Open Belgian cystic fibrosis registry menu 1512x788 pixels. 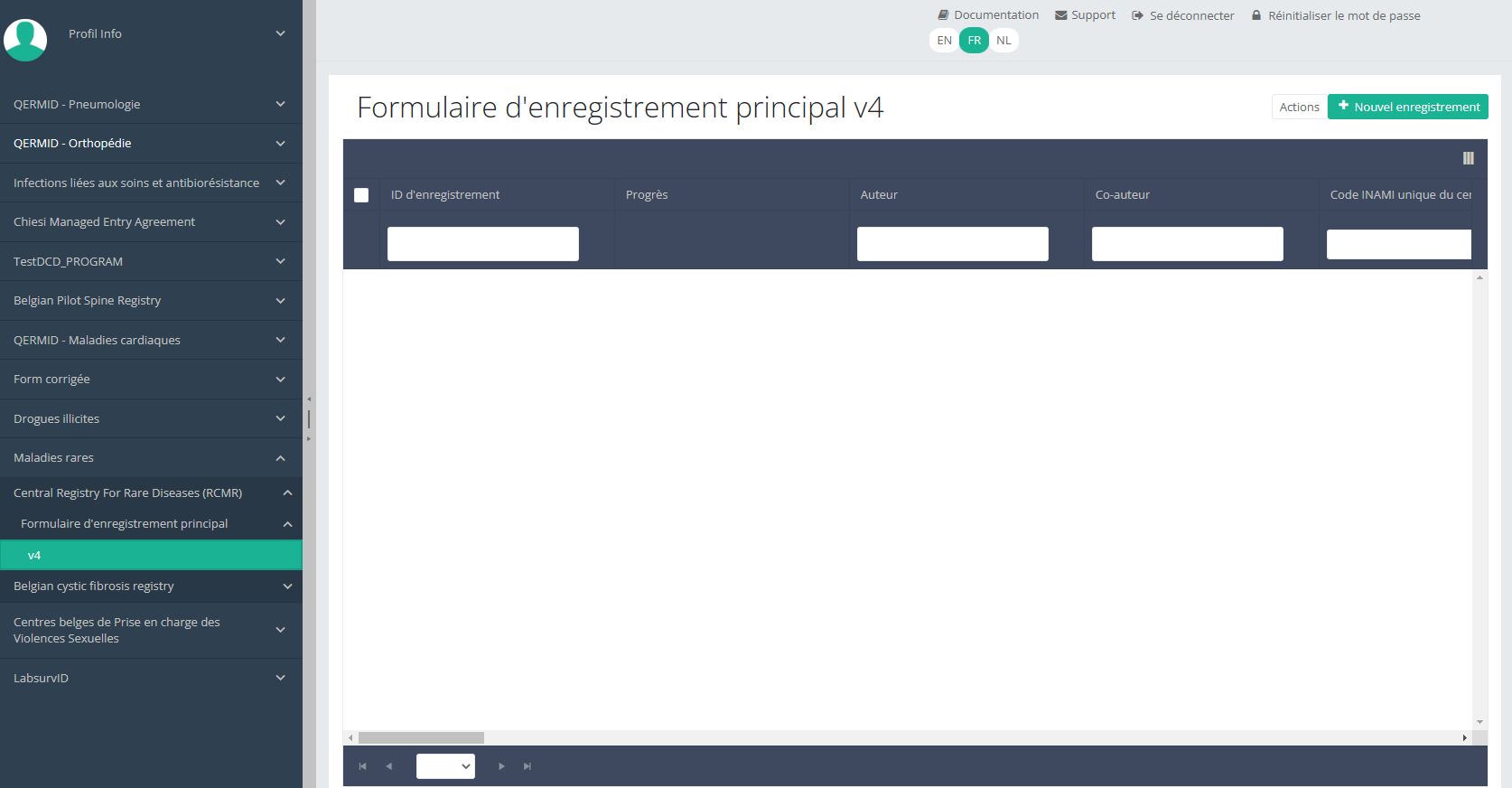coord(151,586)
